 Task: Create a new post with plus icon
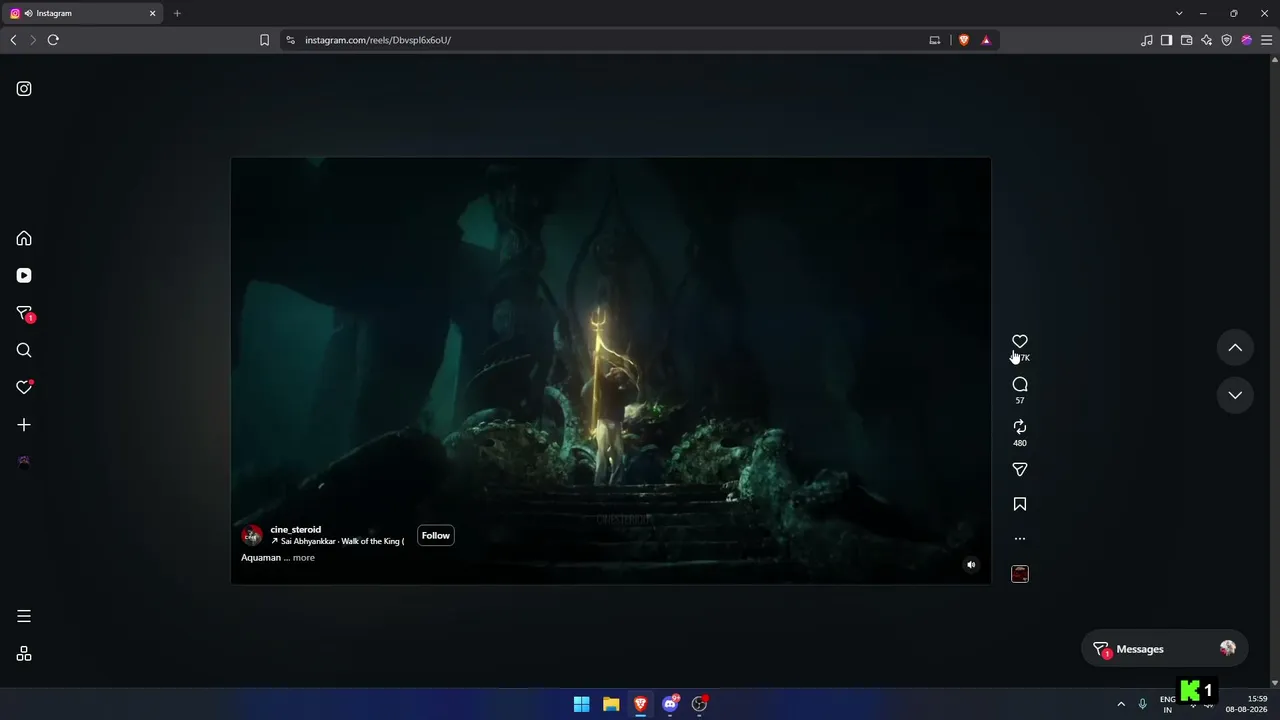(x=24, y=425)
